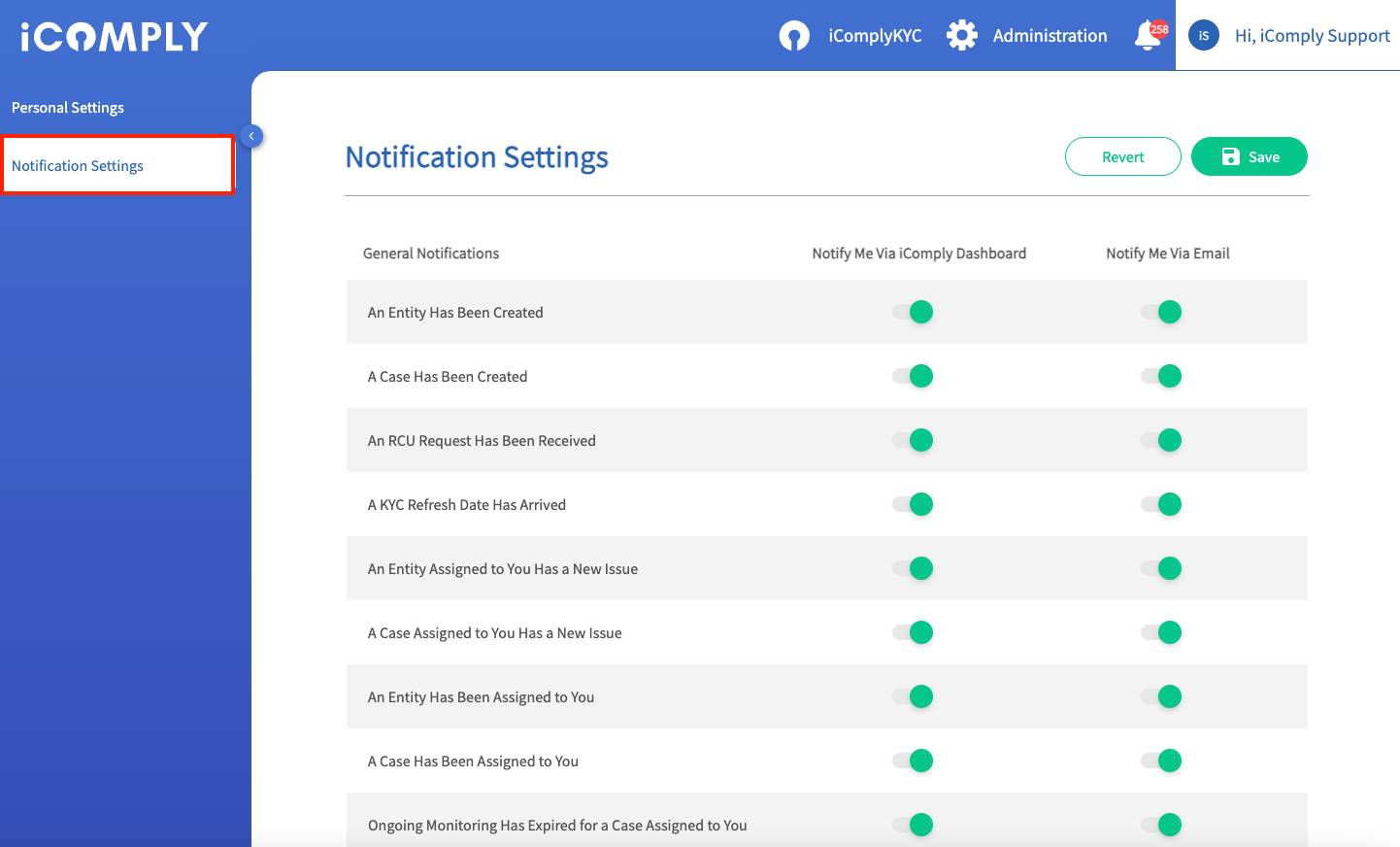Toggle dashboard notification for Ongoing Monitoring Has Expired
The image size is (1400, 847).
[913, 825]
